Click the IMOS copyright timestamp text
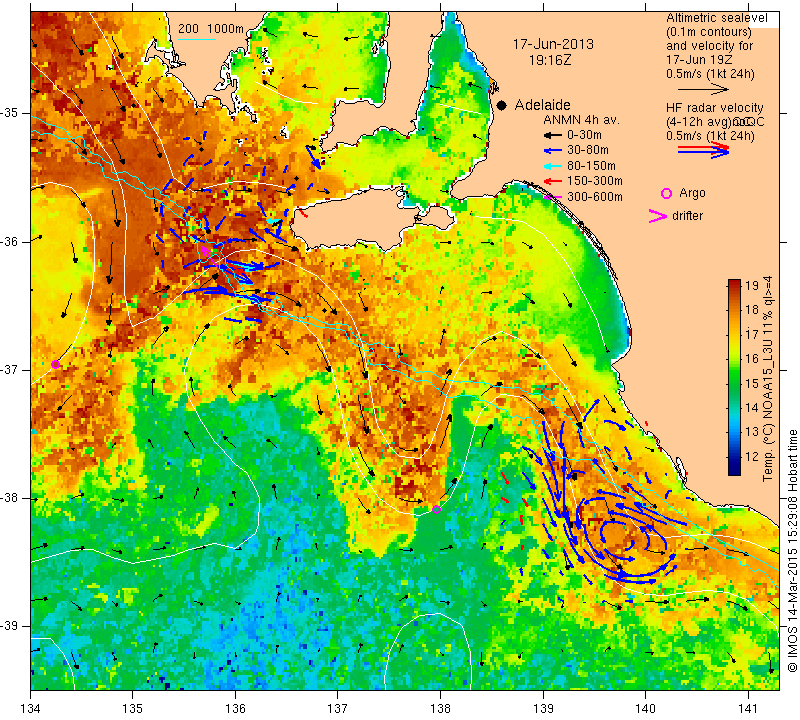The image size is (800, 720). pyautogui.click(x=792, y=551)
